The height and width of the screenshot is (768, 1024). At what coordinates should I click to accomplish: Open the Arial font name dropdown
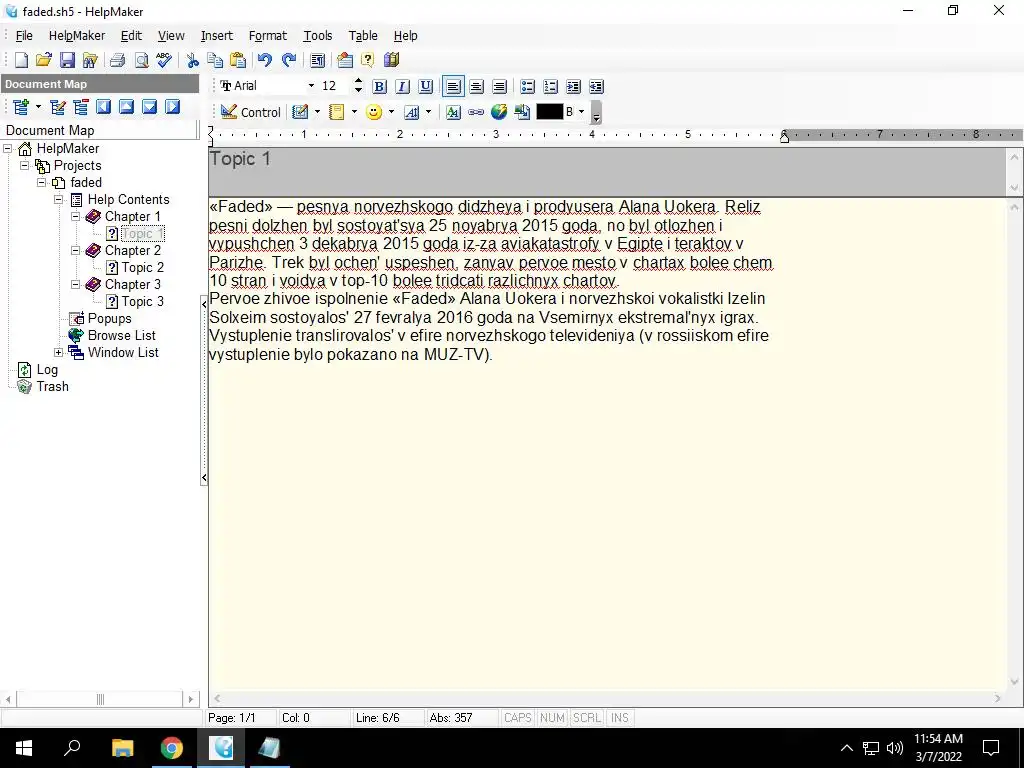312,86
